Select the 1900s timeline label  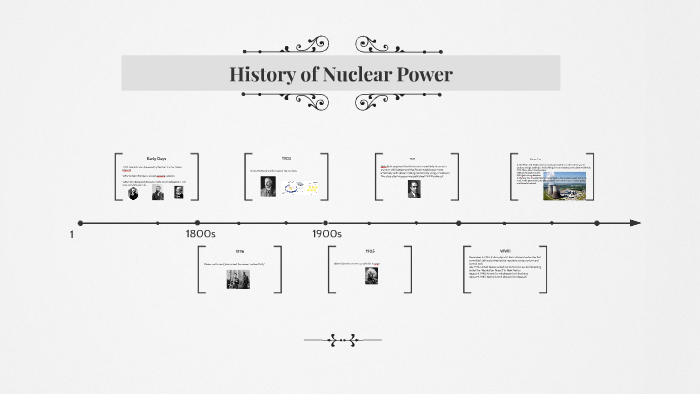(327, 234)
